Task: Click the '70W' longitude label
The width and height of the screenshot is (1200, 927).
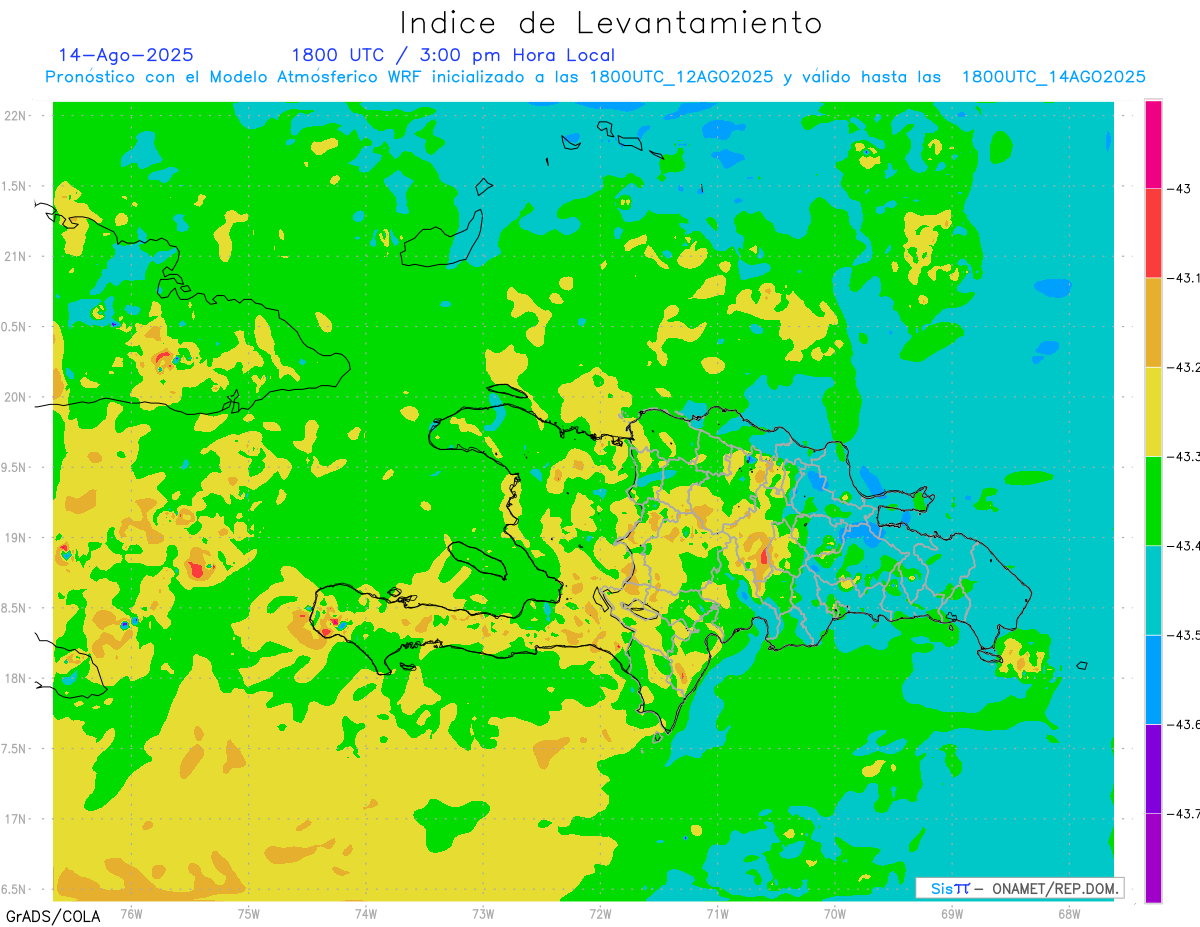Action: pos(835,913)
